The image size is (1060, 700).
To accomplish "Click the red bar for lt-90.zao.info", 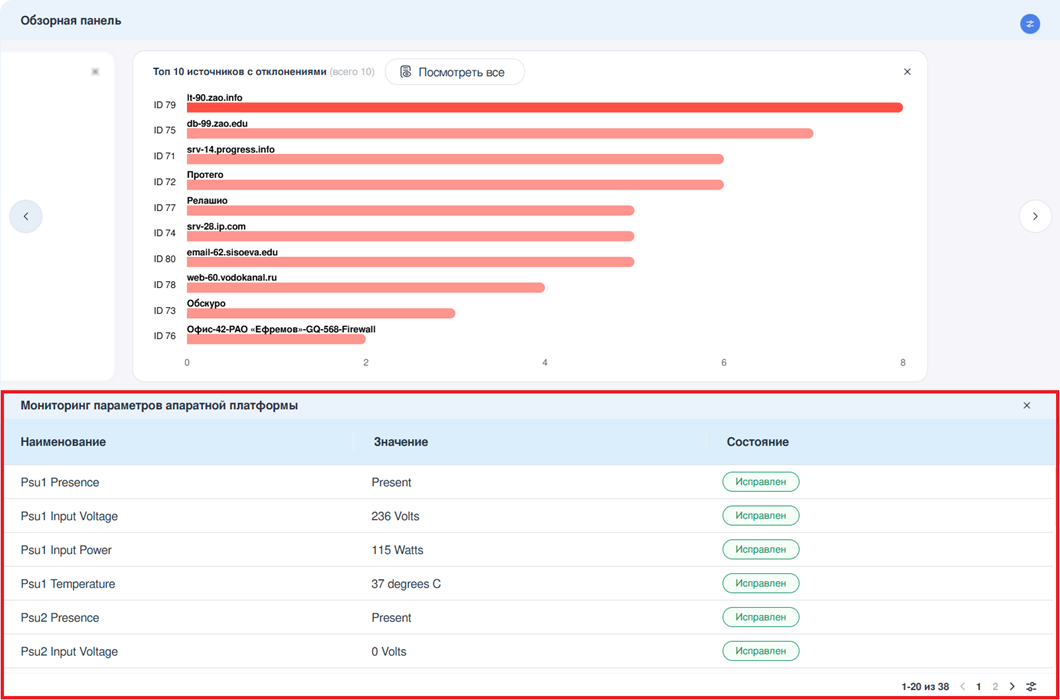I will tap(544, 108).
